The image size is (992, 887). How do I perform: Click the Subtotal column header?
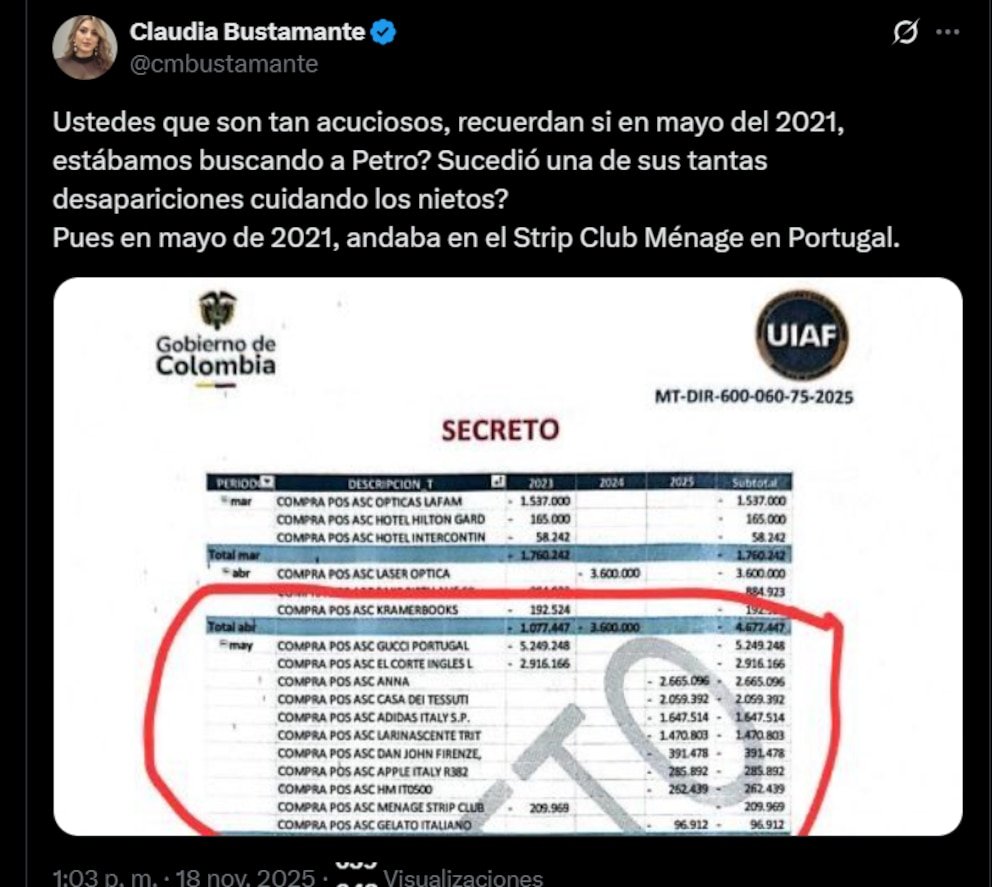pos(753,483)
